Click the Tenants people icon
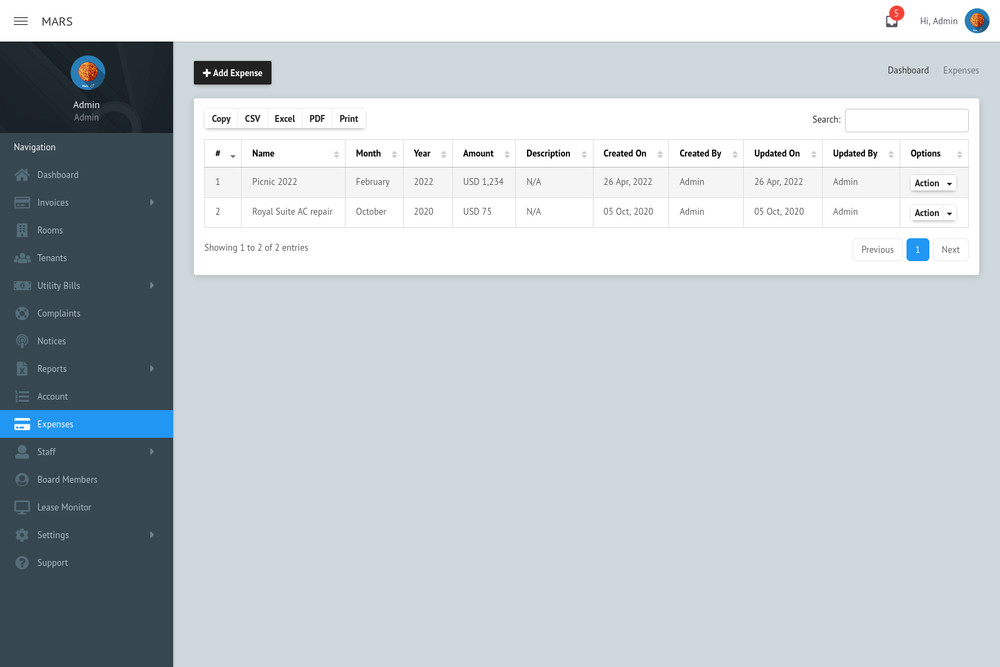Viewport: 1000px width, 667px height. [x=20, y=257]
